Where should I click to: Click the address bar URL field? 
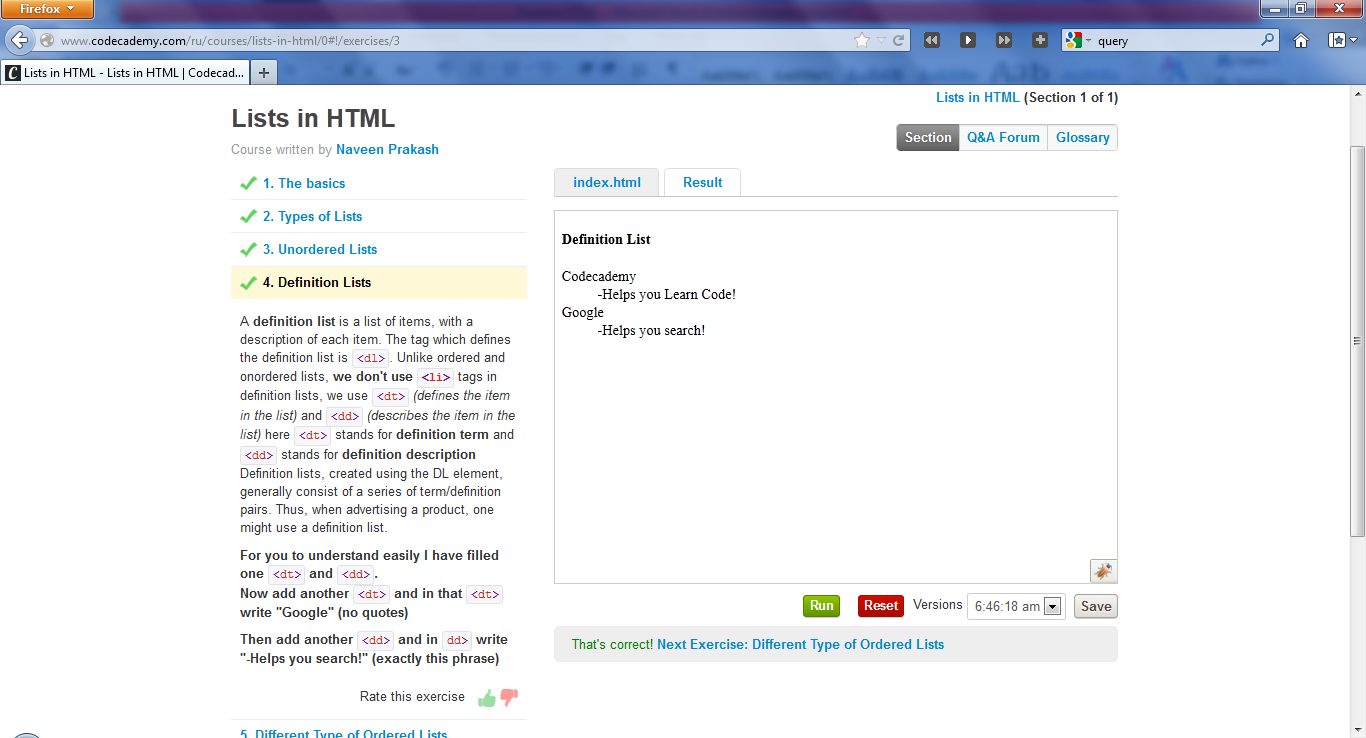(x=455, y=41)
